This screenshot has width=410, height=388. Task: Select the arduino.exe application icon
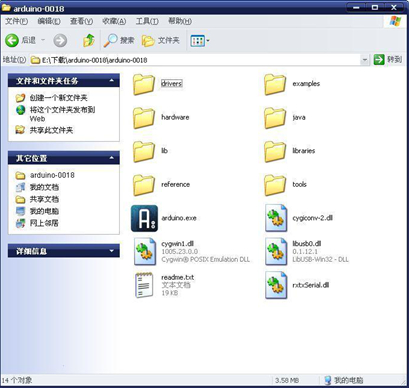click(144, 218)
